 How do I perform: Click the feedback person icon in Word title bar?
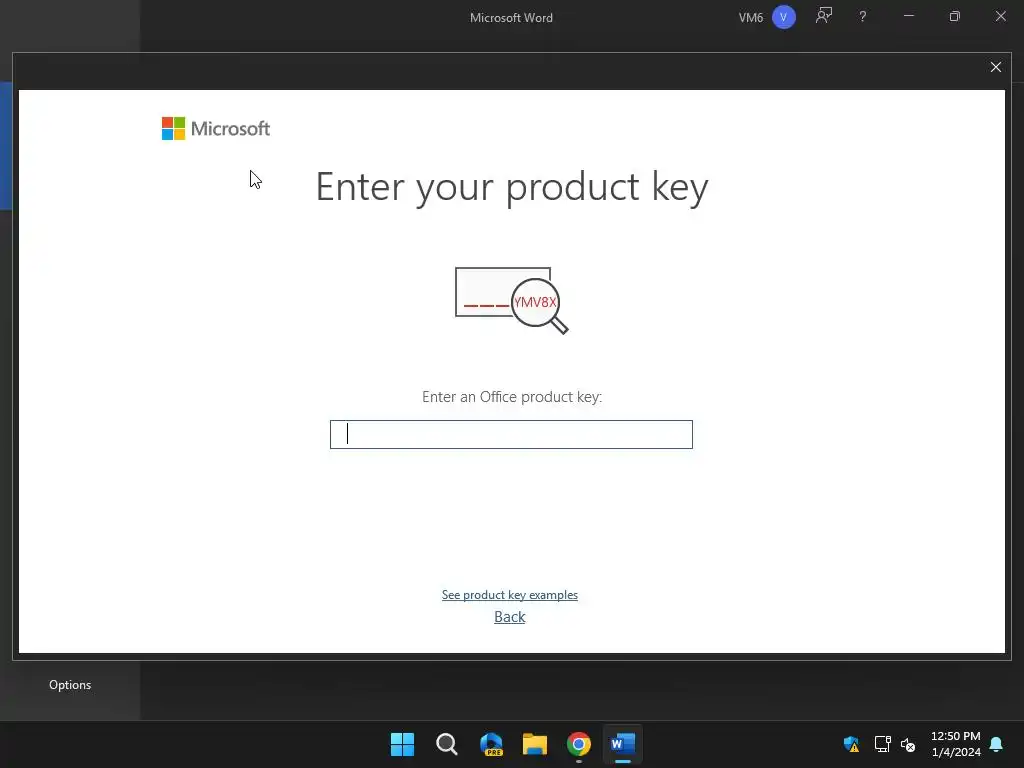[x=824, y=16]
